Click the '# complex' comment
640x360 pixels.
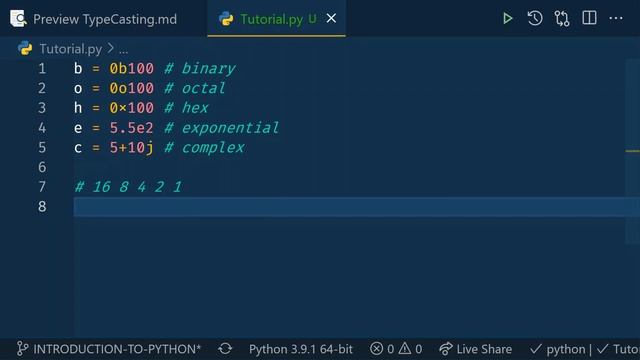[x=204, y=147]
